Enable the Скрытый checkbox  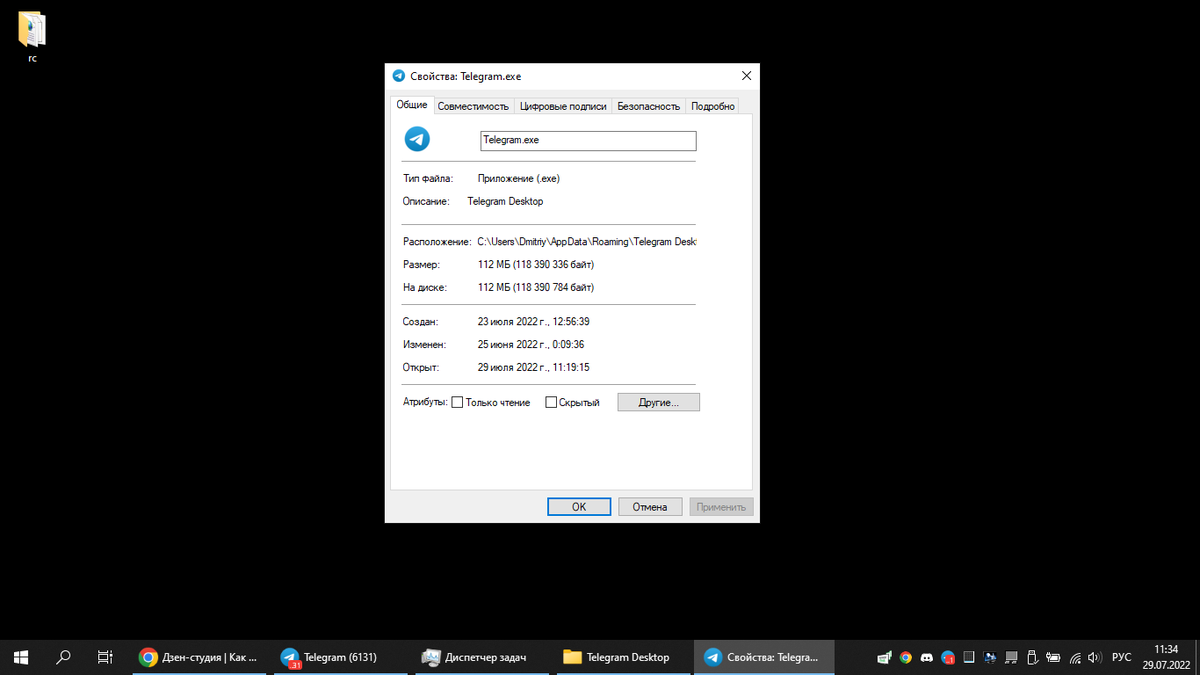point(551,402)
